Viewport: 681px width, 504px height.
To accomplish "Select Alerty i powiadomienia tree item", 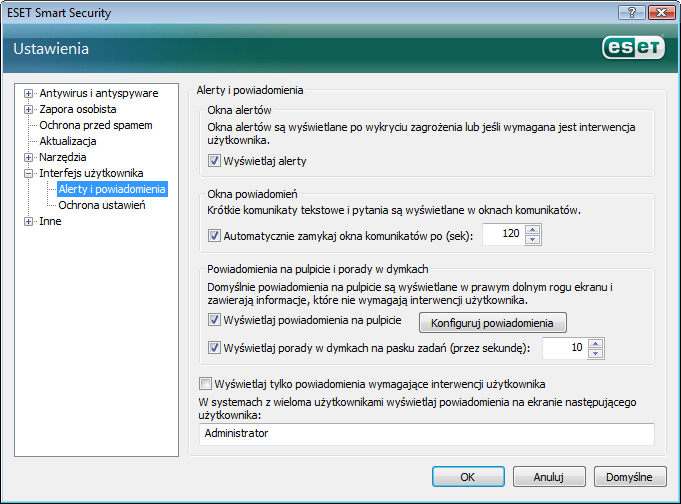I will click(112, 189).
